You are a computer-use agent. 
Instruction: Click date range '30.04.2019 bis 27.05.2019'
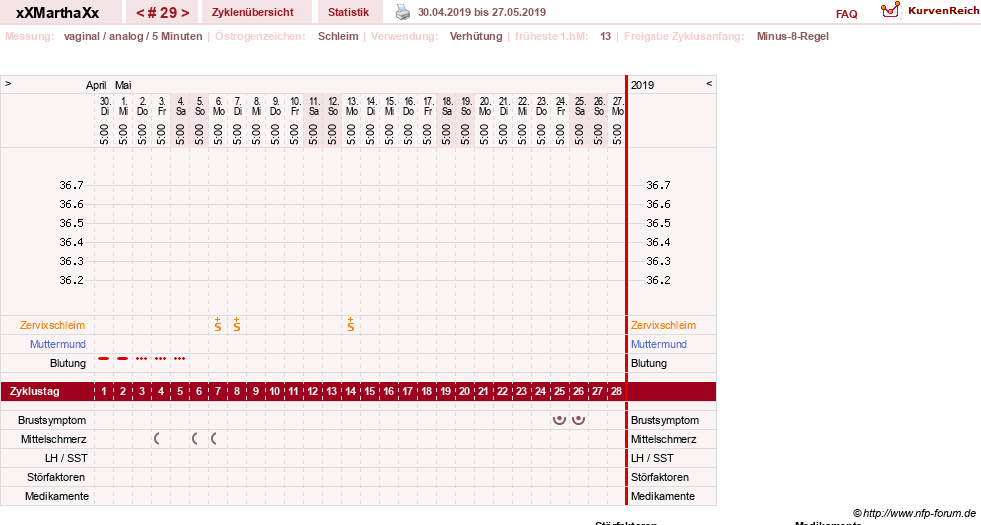(x=482, y=12)
